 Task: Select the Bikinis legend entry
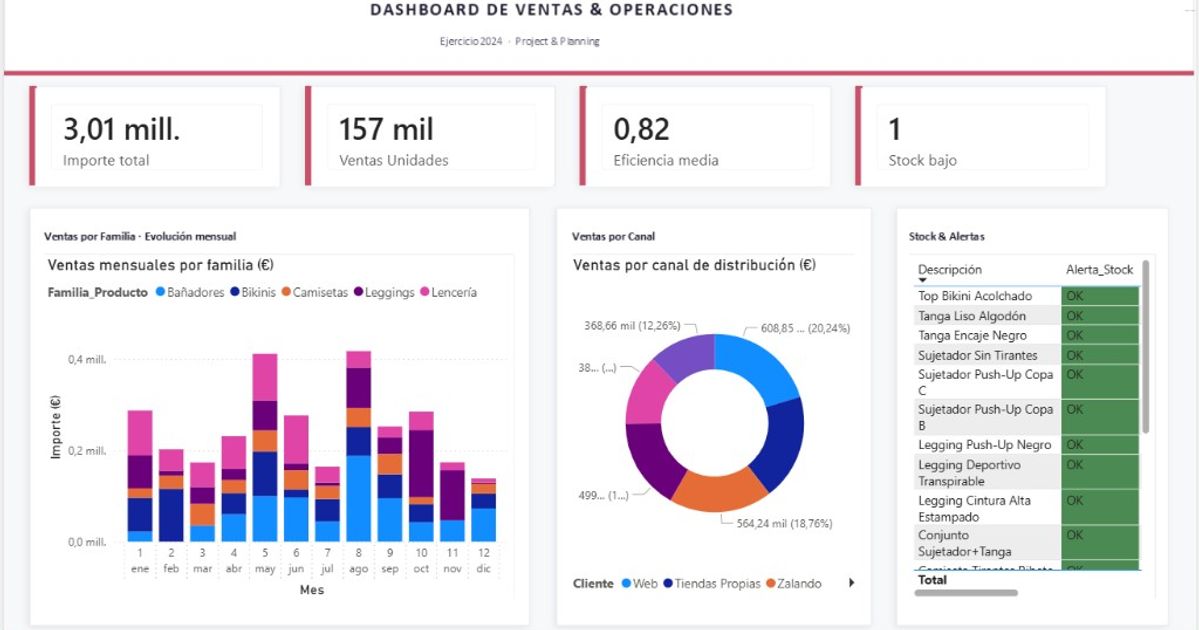[x=253, y=292]
